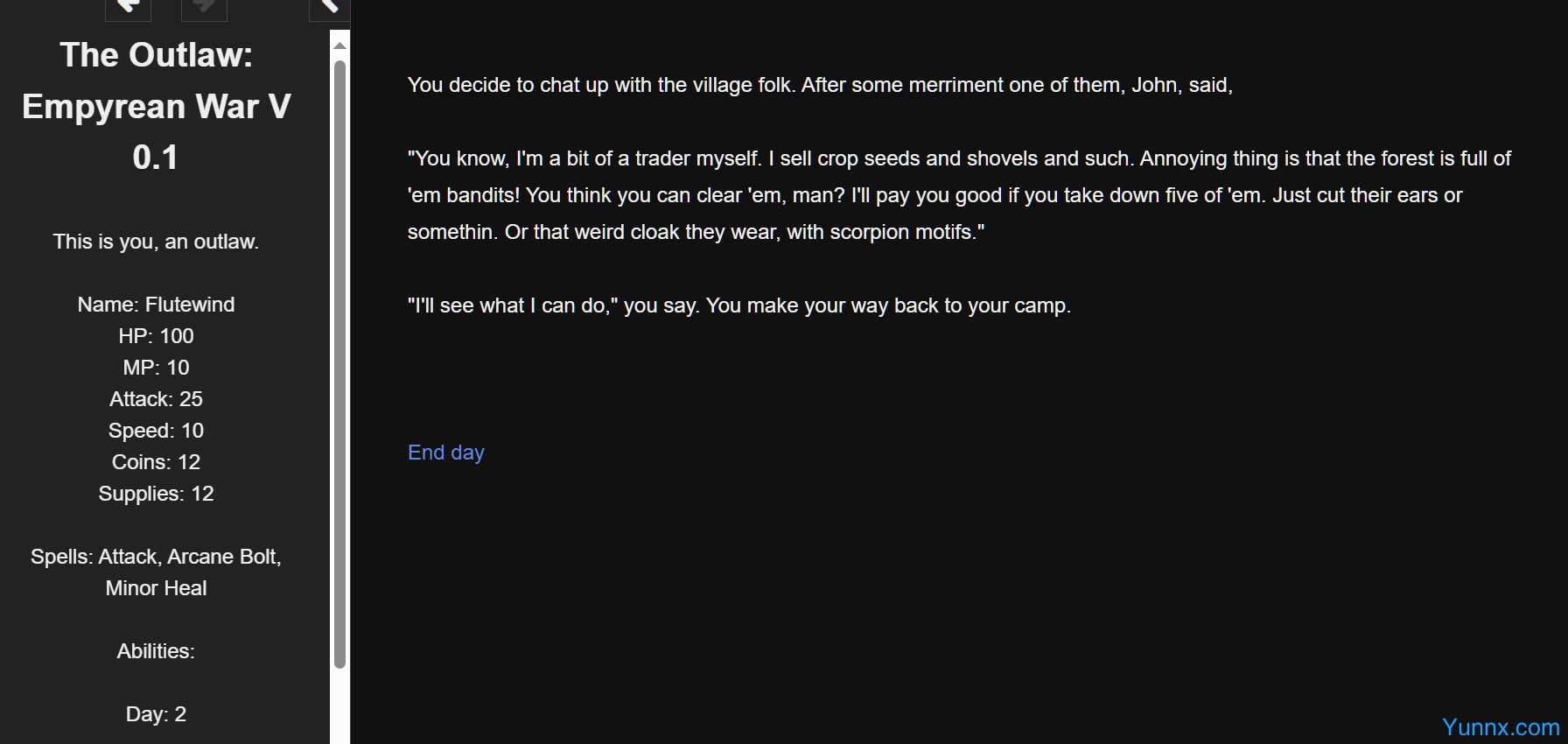Click the HP: 100 stat
Screen dimensions: 1568x744
pyautogui.click(x=156, y=336)
